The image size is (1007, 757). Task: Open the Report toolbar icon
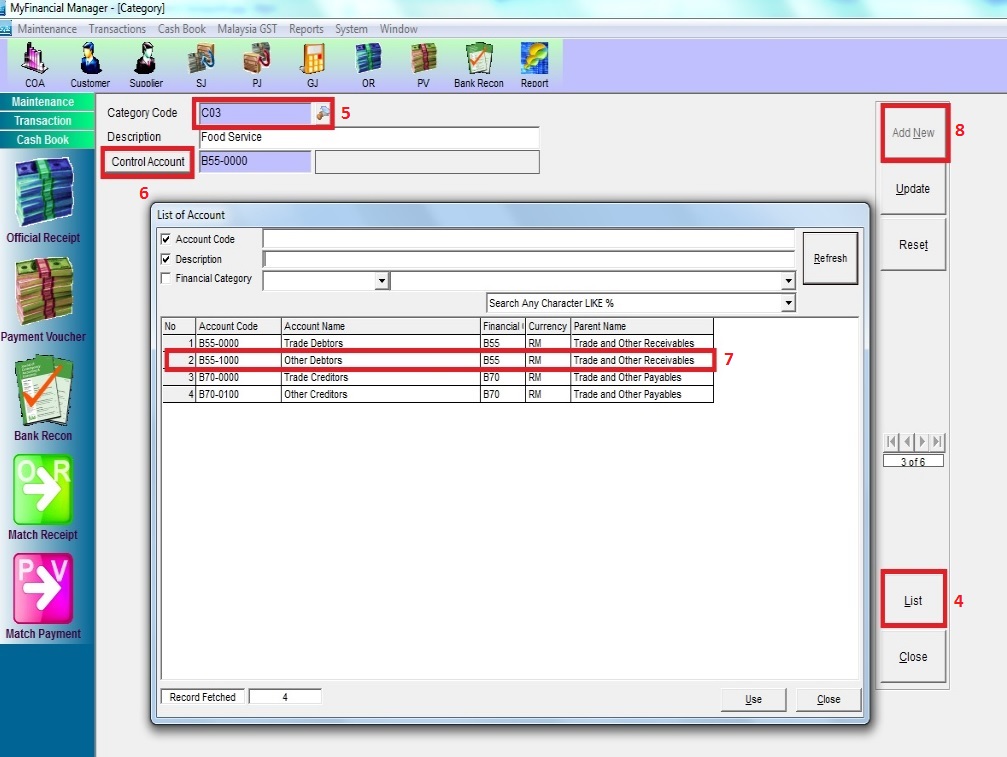point(534,62)
